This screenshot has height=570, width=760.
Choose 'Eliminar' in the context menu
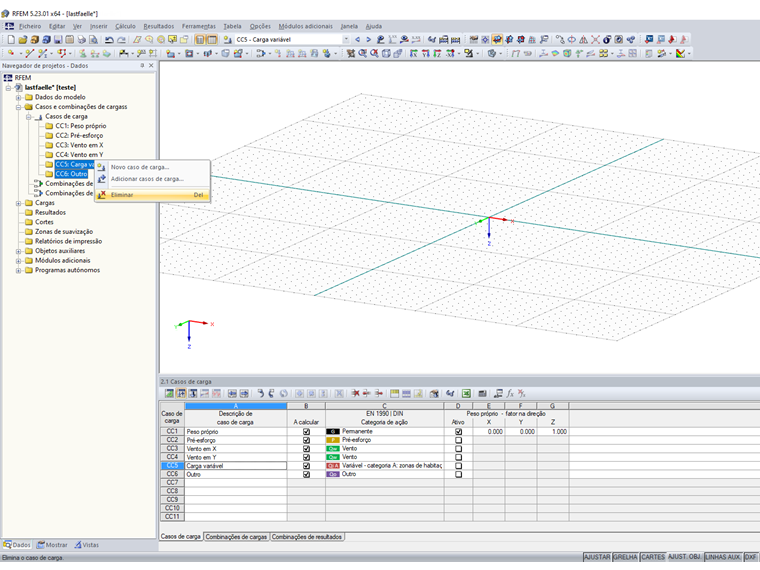point(153,195)
